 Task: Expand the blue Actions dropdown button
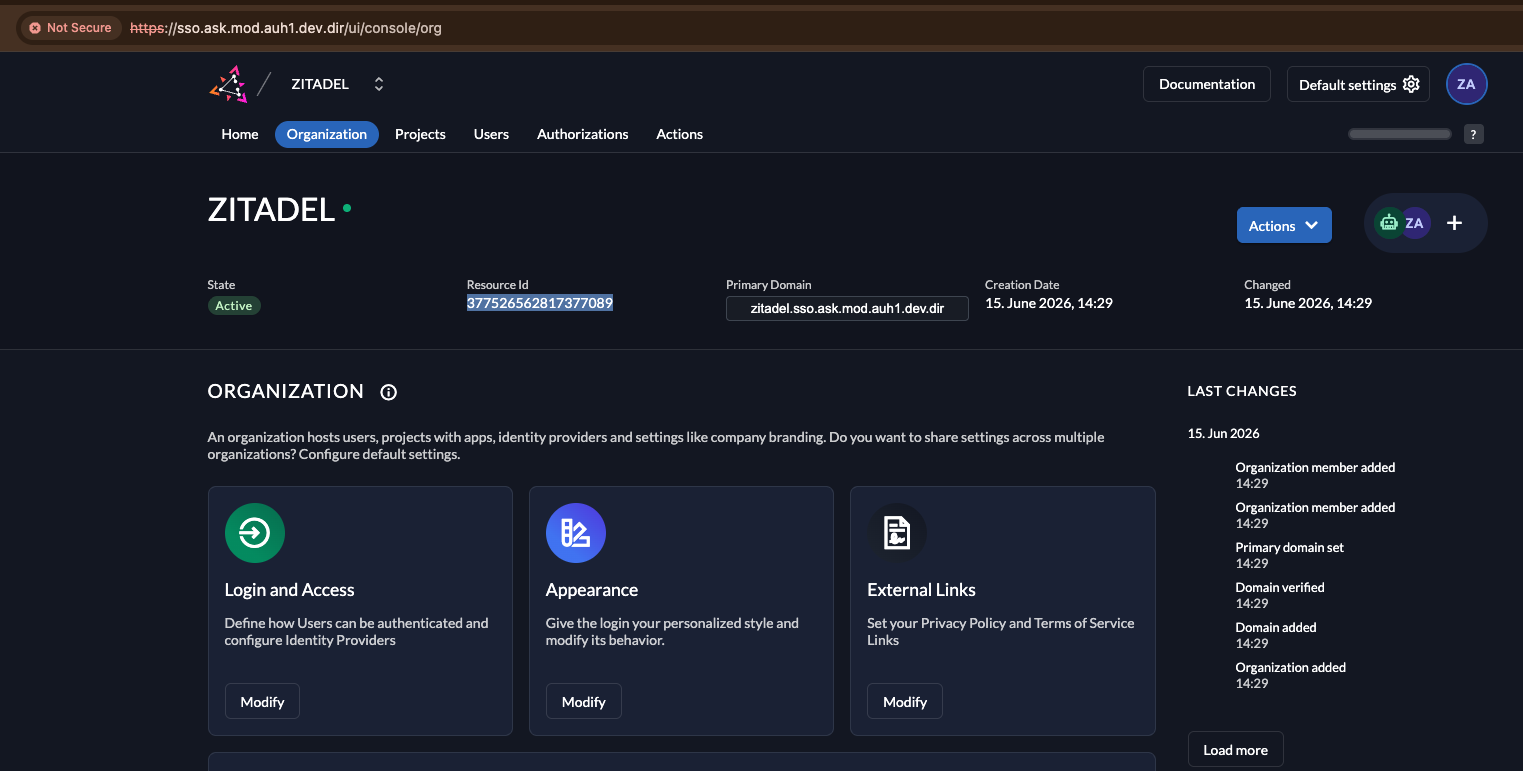point(1284,226)
